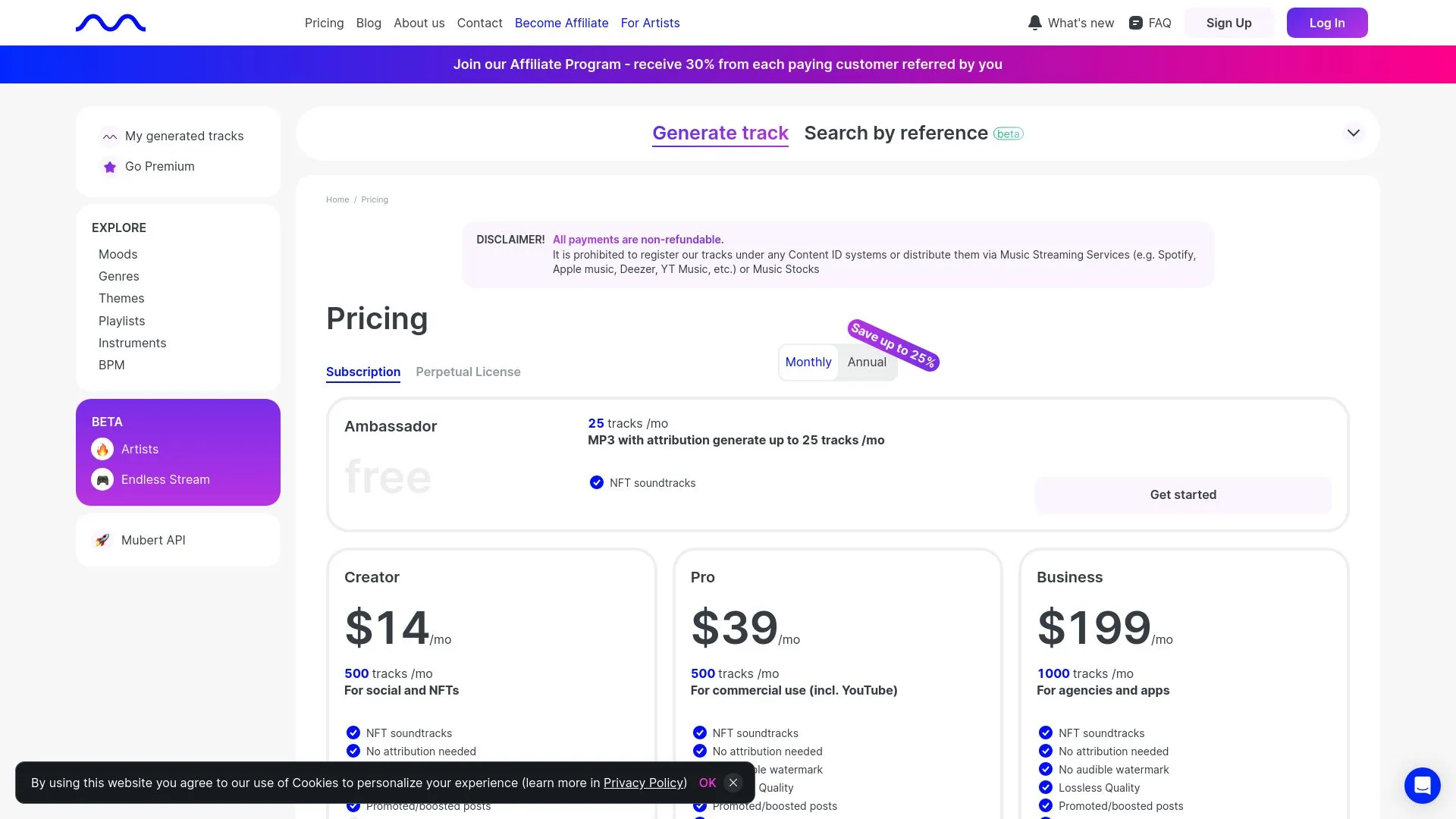Screen dimensions: 1456x819
Task: Select the Artists flame icon
Action: [x=102, y=449]
